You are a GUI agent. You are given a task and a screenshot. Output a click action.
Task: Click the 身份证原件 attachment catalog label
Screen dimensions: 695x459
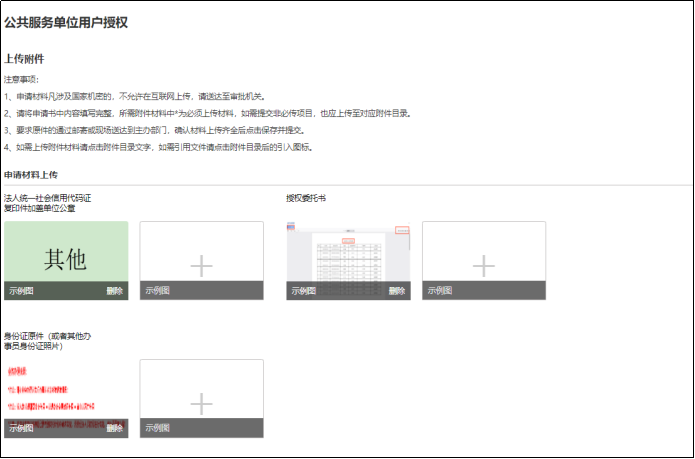coord(48,341)
